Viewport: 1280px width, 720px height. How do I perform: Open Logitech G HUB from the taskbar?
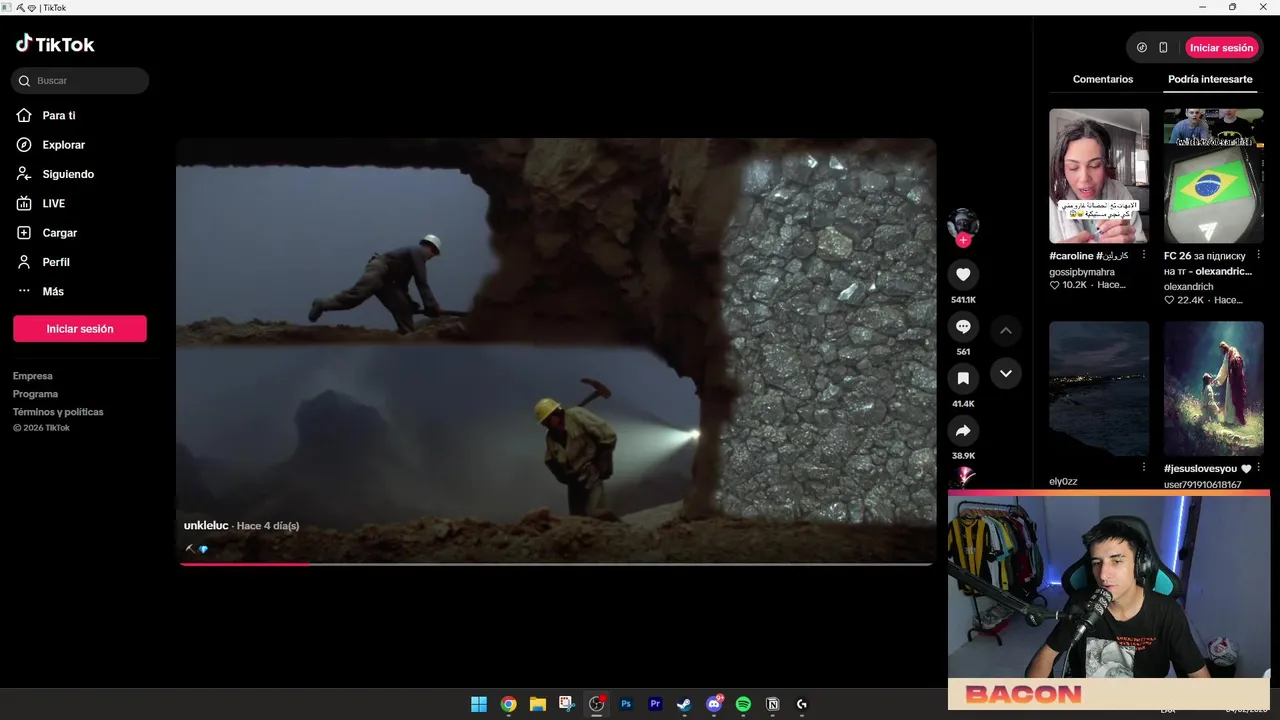[802, 704]
